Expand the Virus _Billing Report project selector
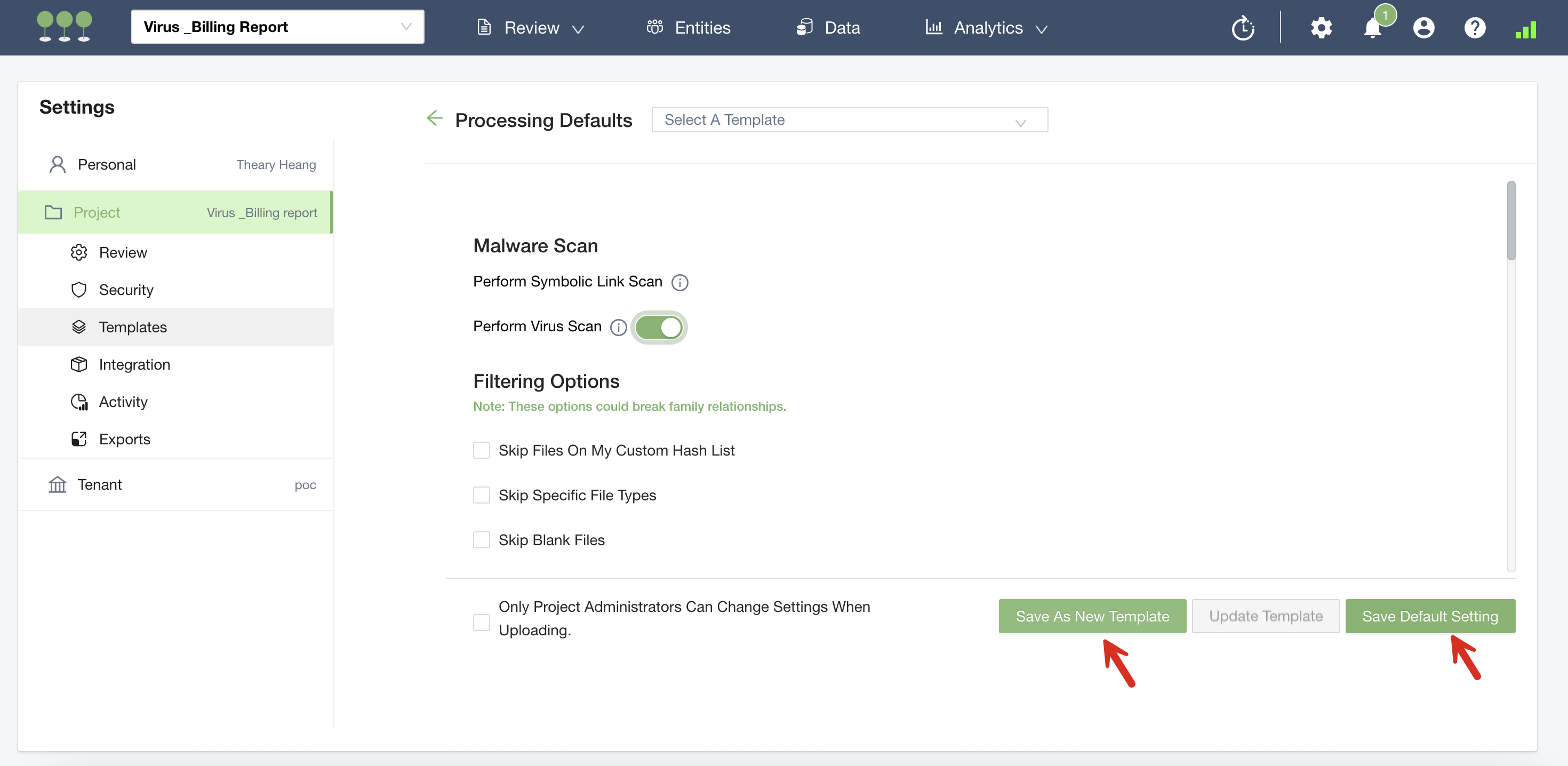1568x766 pixels. [277, 27]
